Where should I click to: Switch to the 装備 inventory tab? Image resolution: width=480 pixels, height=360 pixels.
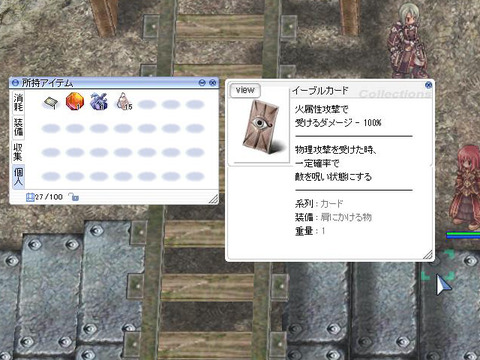18,127
